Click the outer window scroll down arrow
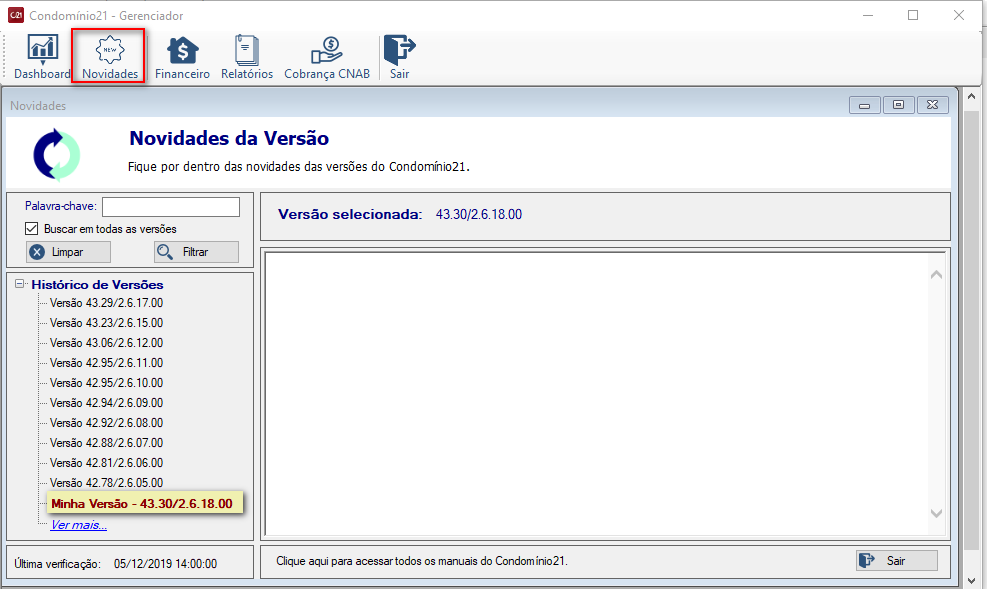This screenshot has width=987, height=589. tap(971, 580)
